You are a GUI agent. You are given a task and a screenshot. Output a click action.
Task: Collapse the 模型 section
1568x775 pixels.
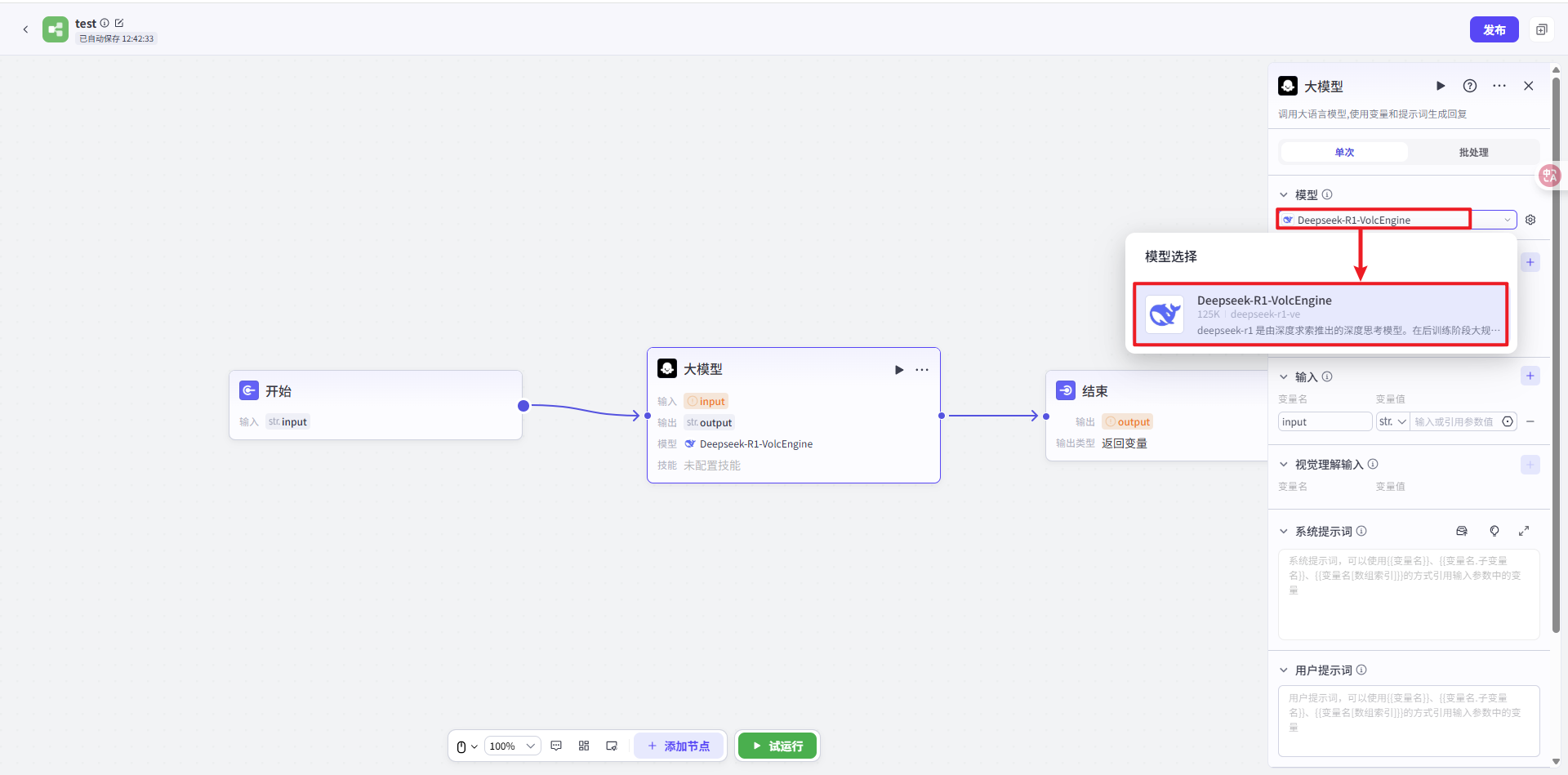coord(1284,195)
